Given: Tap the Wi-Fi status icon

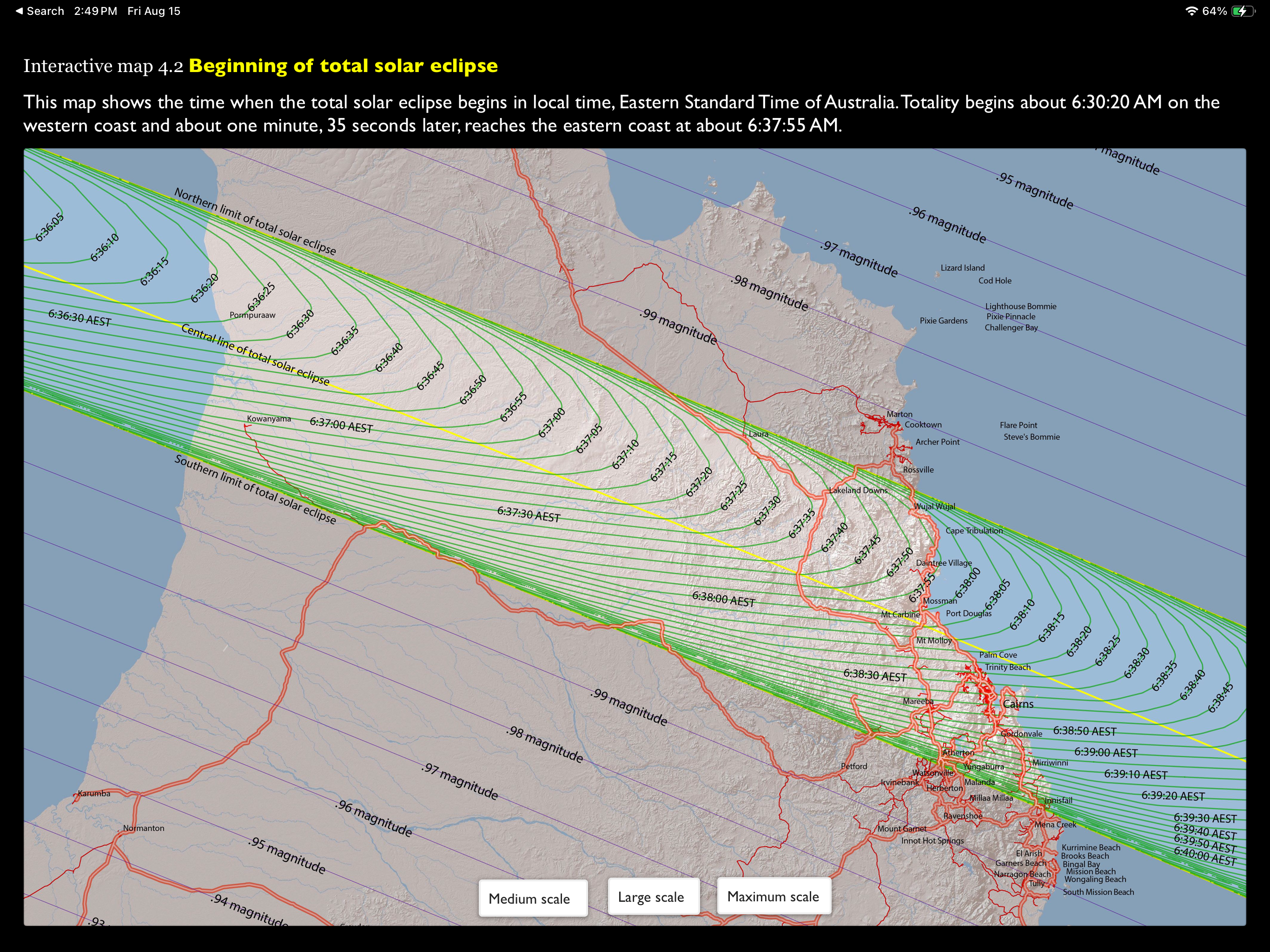Looking at the screenshot, I should pyautogui.click(x=1191, y=11).
